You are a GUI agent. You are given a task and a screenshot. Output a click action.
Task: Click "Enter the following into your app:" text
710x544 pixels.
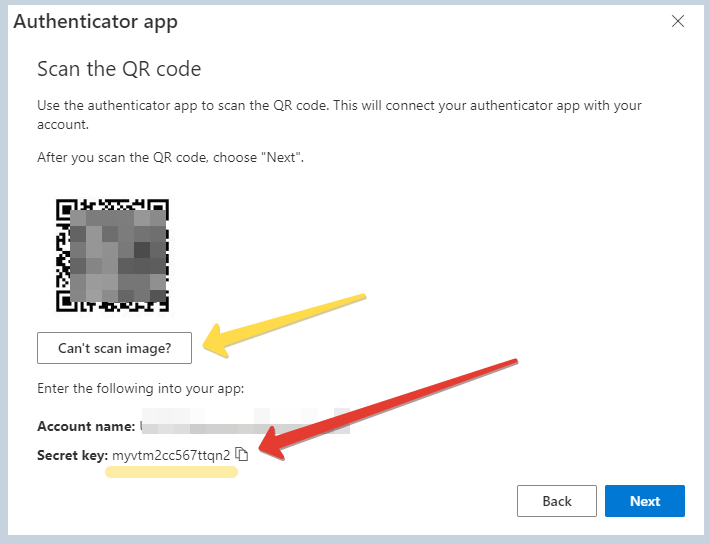(141, 387)
